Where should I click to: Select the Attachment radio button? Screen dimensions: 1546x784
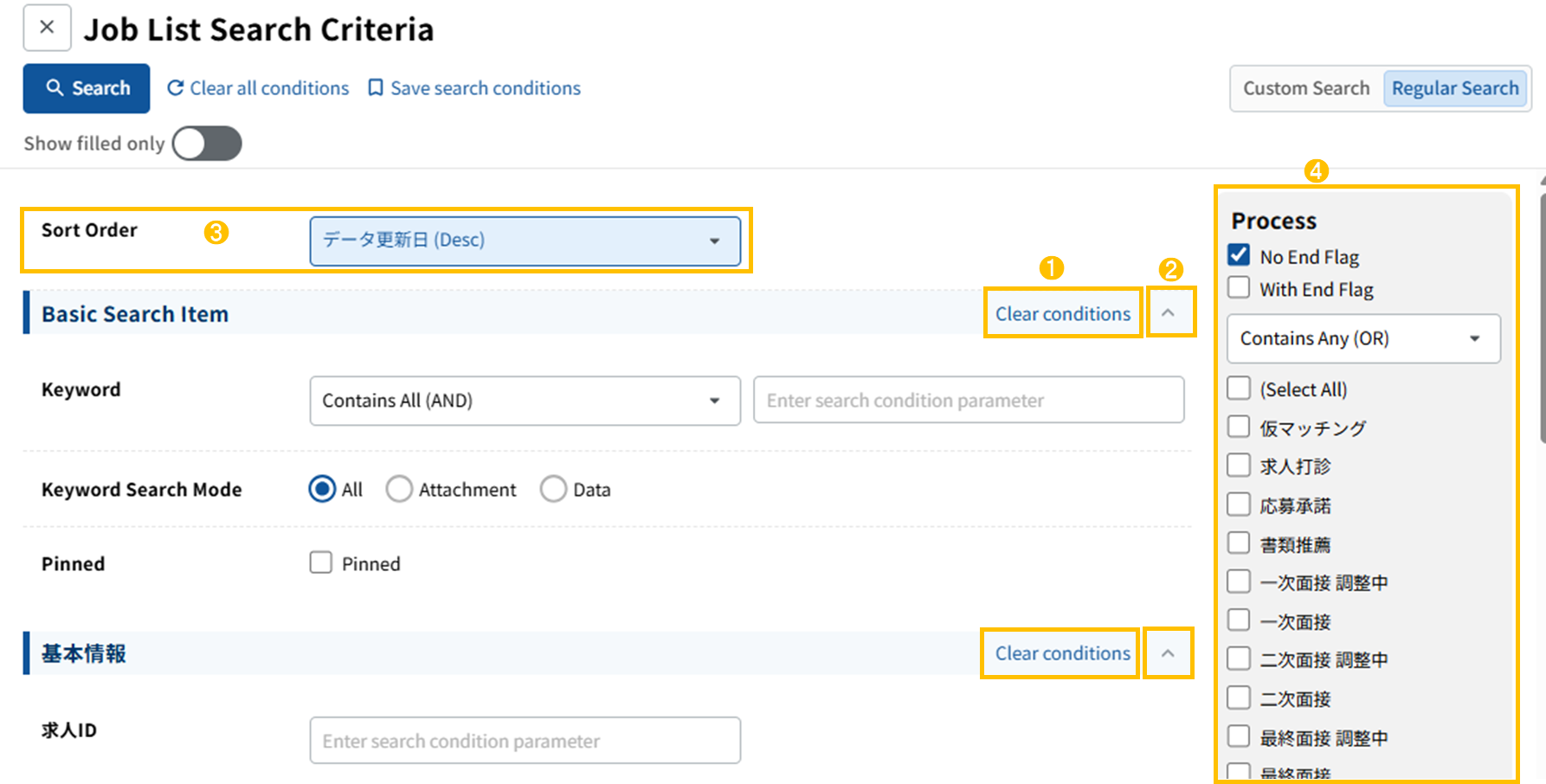[399, 490]
